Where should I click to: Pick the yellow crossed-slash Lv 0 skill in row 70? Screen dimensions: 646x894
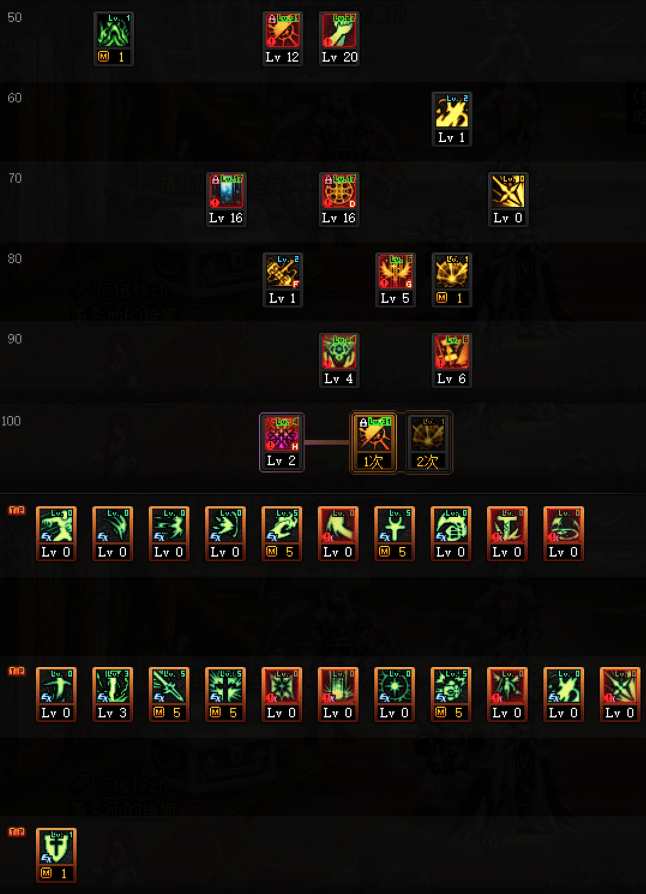coord(508,199)
